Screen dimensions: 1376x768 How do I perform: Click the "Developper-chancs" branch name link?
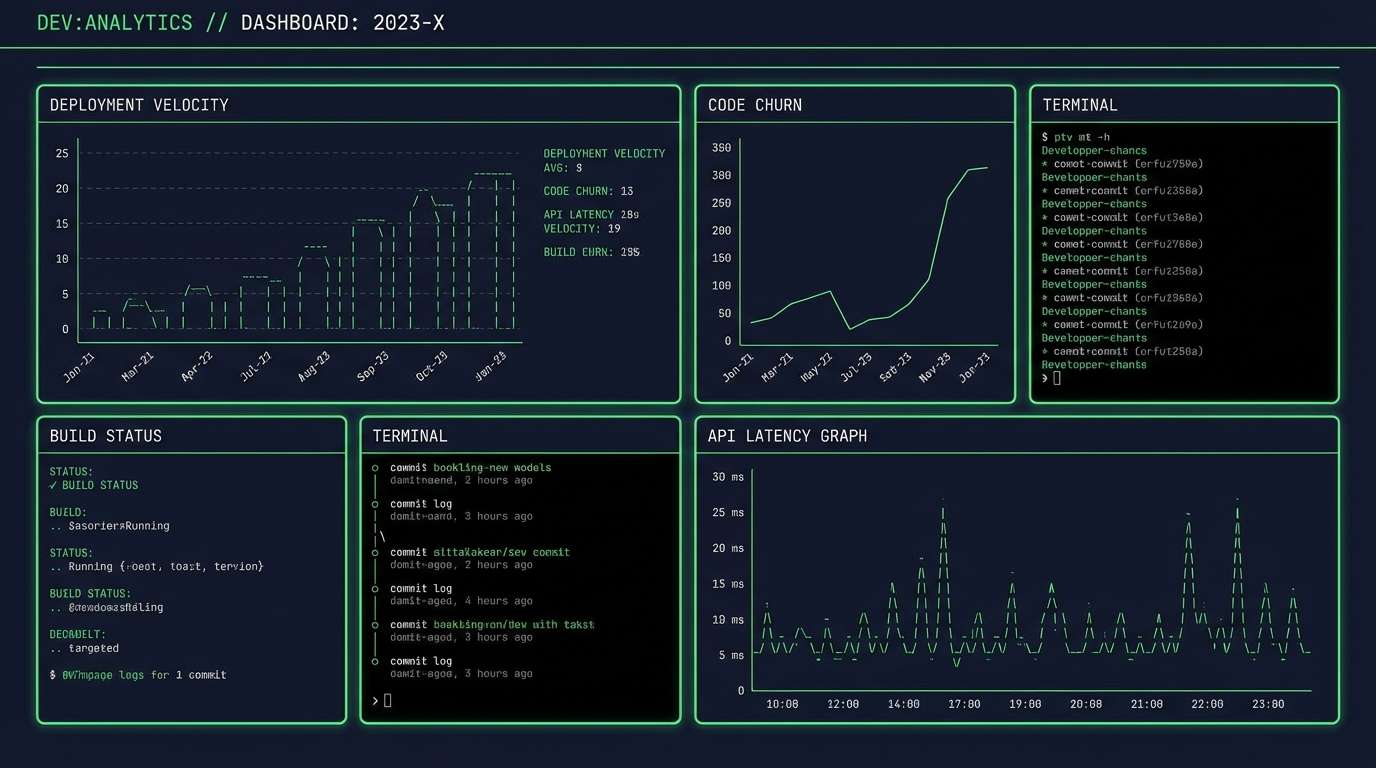coord(1095,150)
